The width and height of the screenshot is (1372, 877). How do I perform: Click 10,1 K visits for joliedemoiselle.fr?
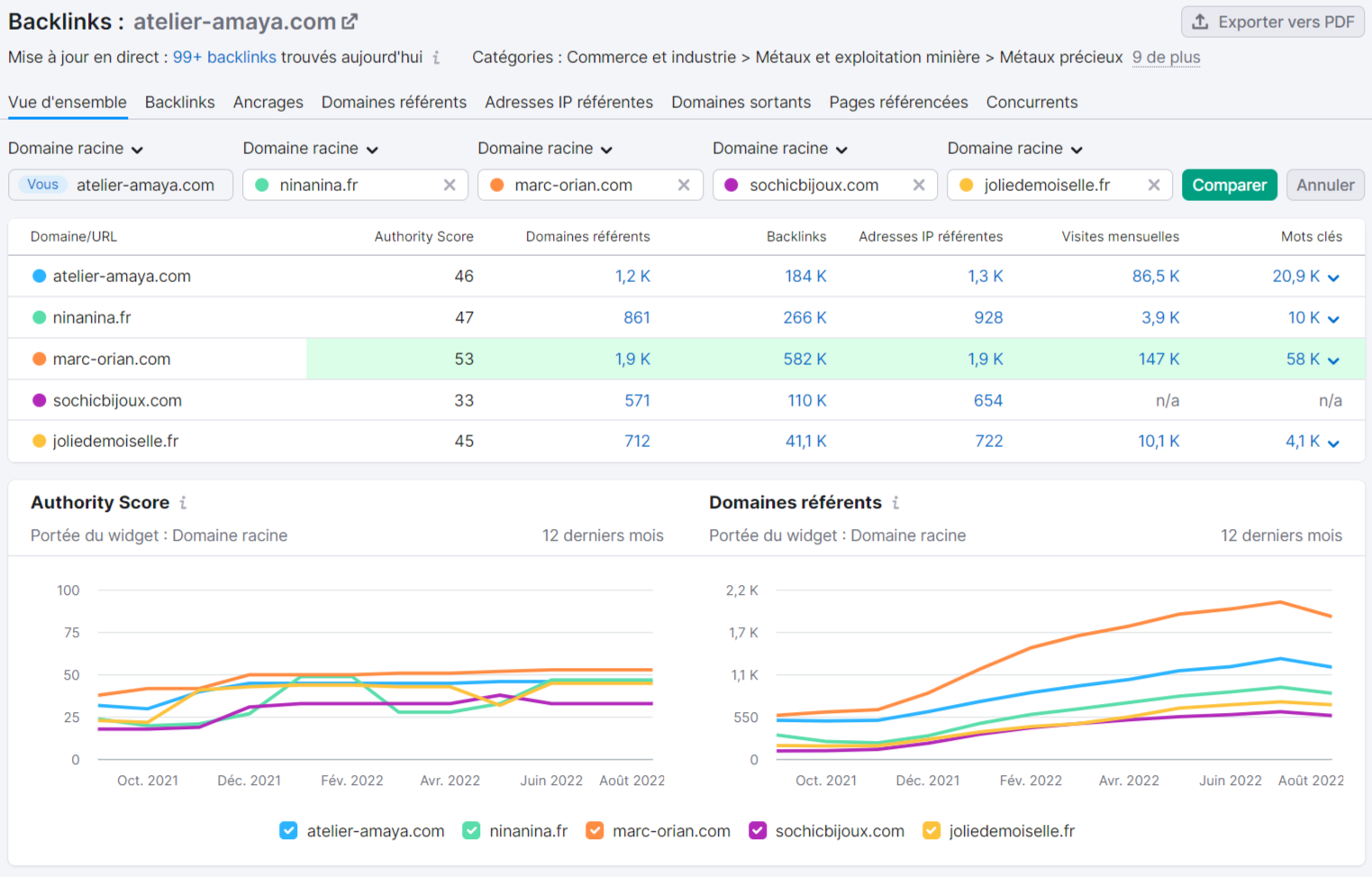coord(1158,441)
